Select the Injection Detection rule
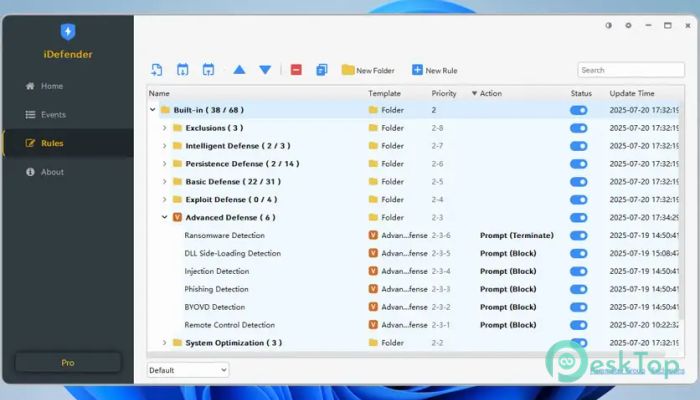This screenshot has width=700, height=400. pyautogui.click(x=217, y=271)
